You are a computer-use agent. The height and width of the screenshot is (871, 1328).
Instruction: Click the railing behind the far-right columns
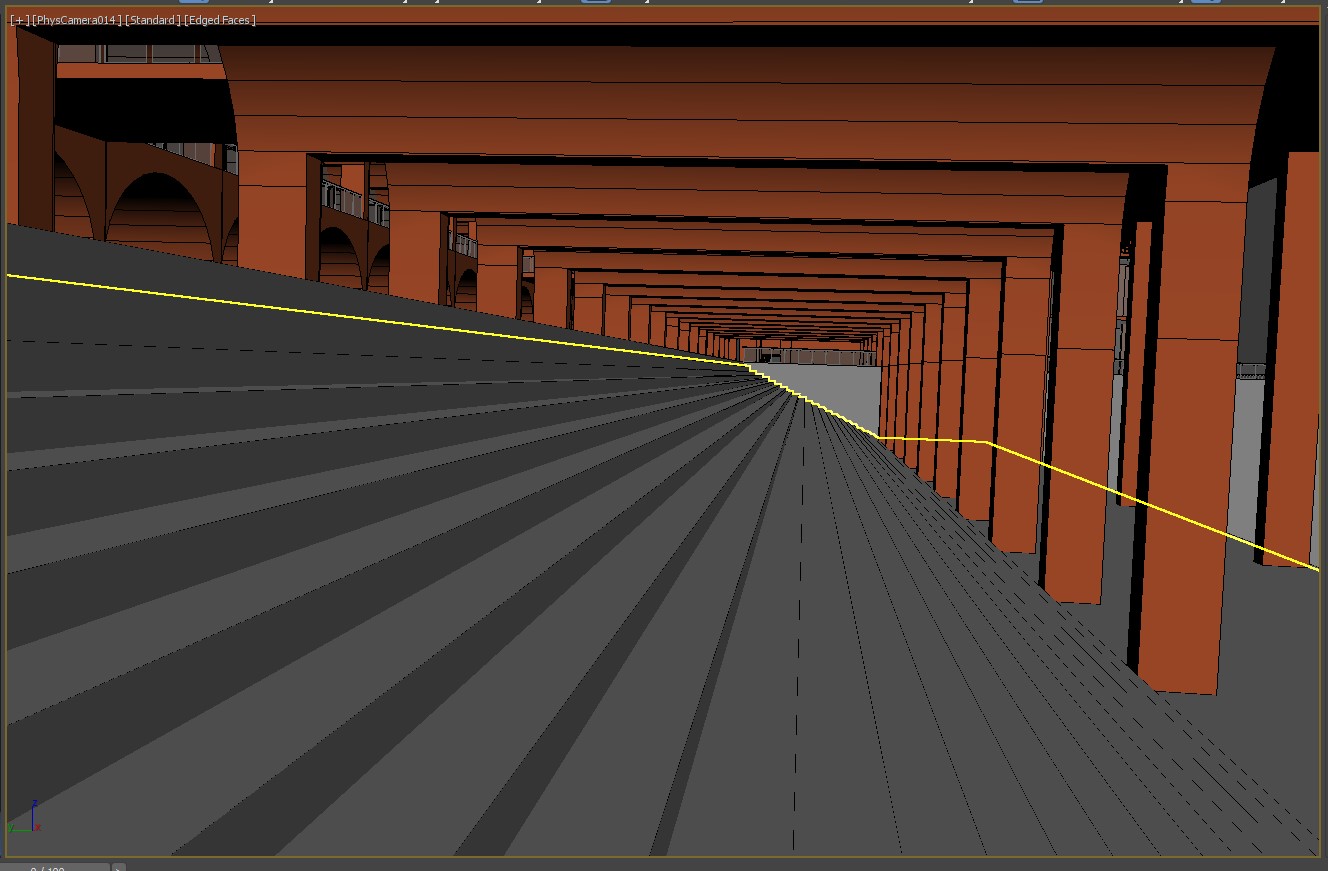point(1252,371)
